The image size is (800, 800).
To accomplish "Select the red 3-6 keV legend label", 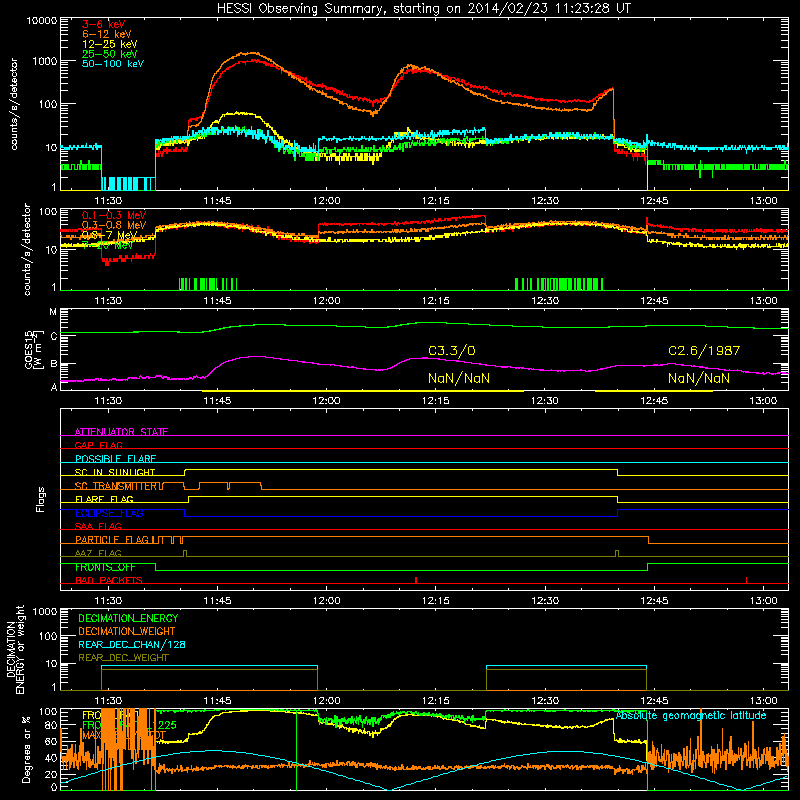I will (x=104, y=24).
